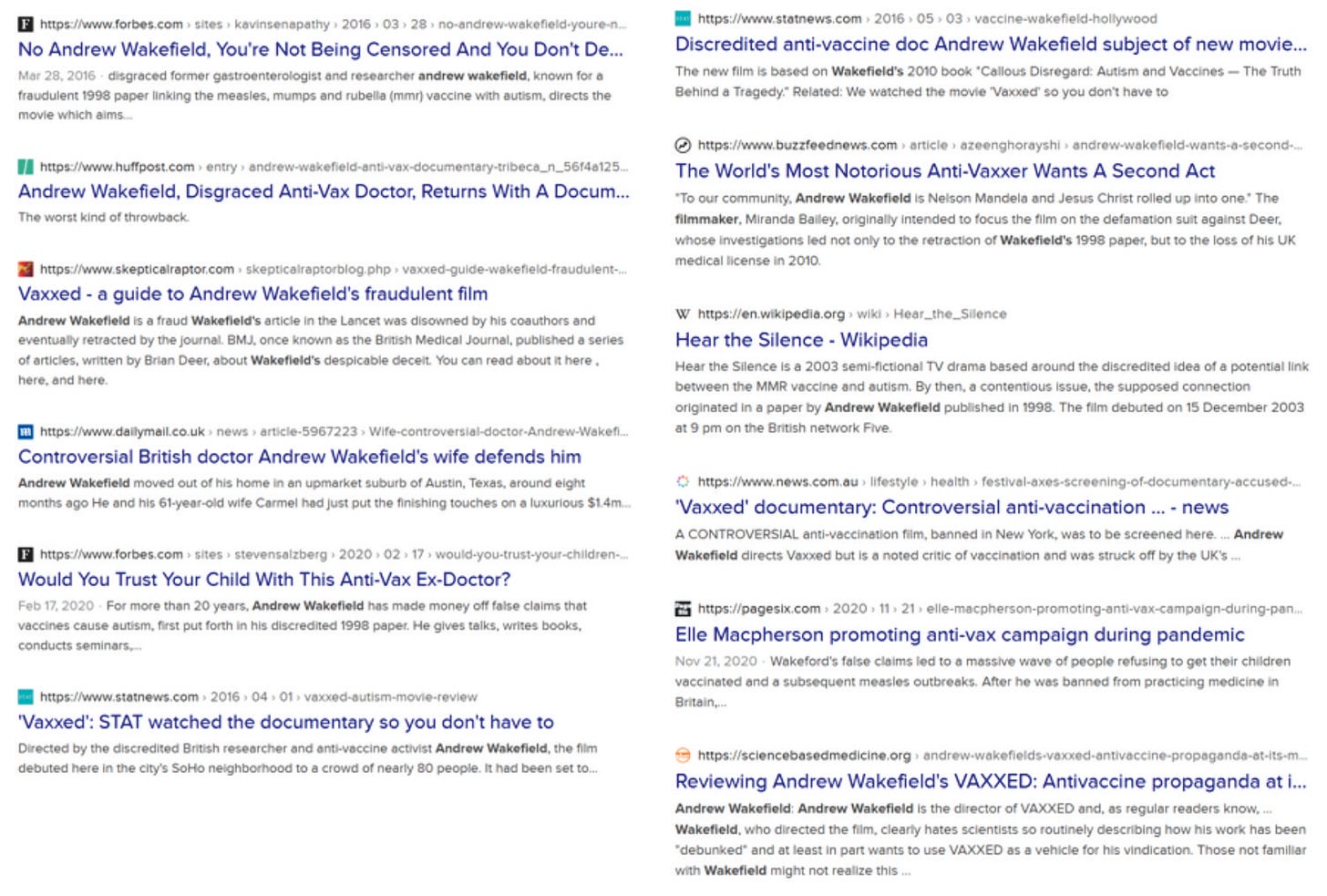Click the statnews.com 2016 05 03 URL breadcrumb
Image resolution: width=1327 pixels, height=896 pixels.
(927, 18)
